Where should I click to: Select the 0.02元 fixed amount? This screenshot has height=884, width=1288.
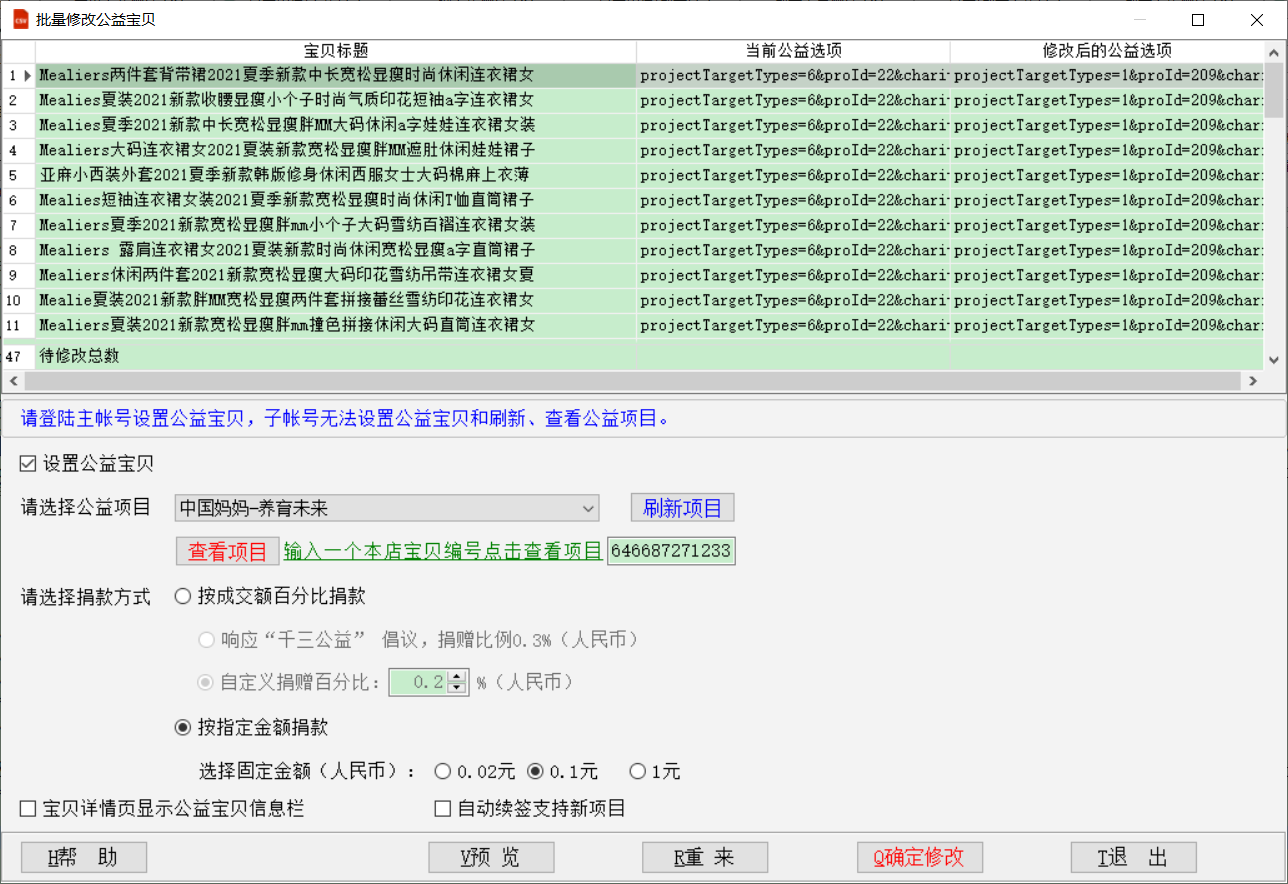[x=443, y=771]
